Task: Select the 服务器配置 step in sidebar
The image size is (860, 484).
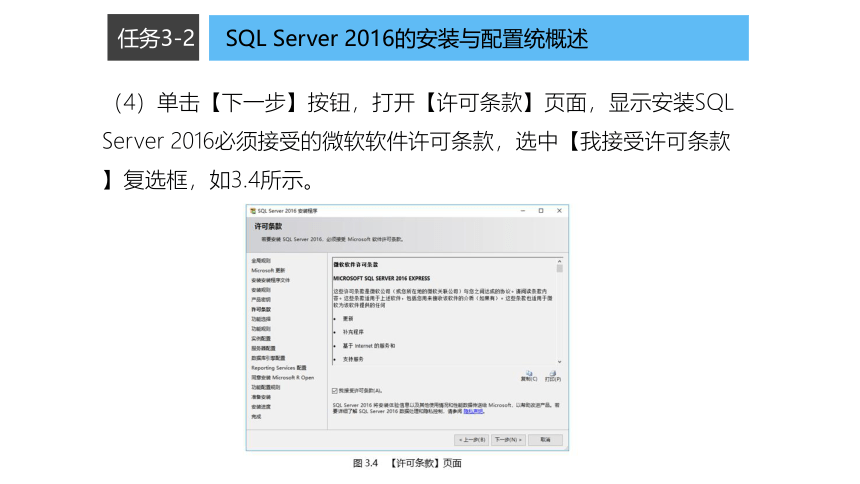Action: click(x=263, y=348)
